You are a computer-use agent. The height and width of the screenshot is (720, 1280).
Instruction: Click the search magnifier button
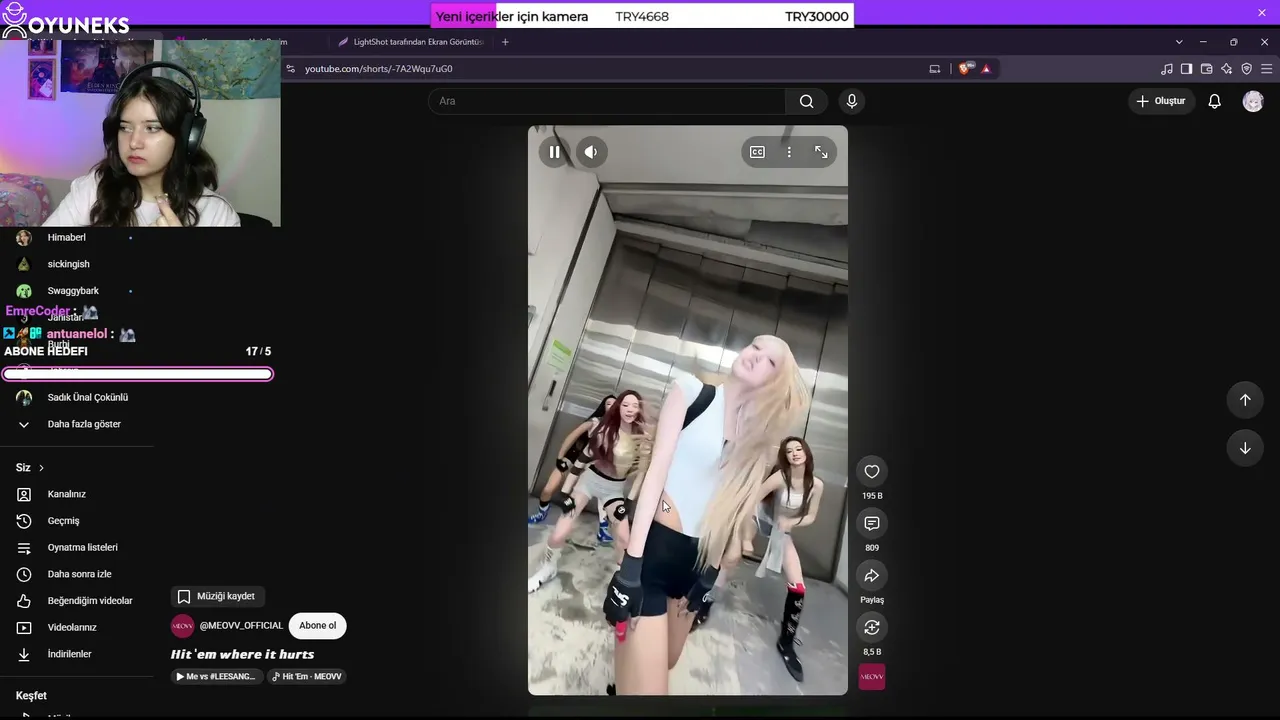tap(807, 101)
